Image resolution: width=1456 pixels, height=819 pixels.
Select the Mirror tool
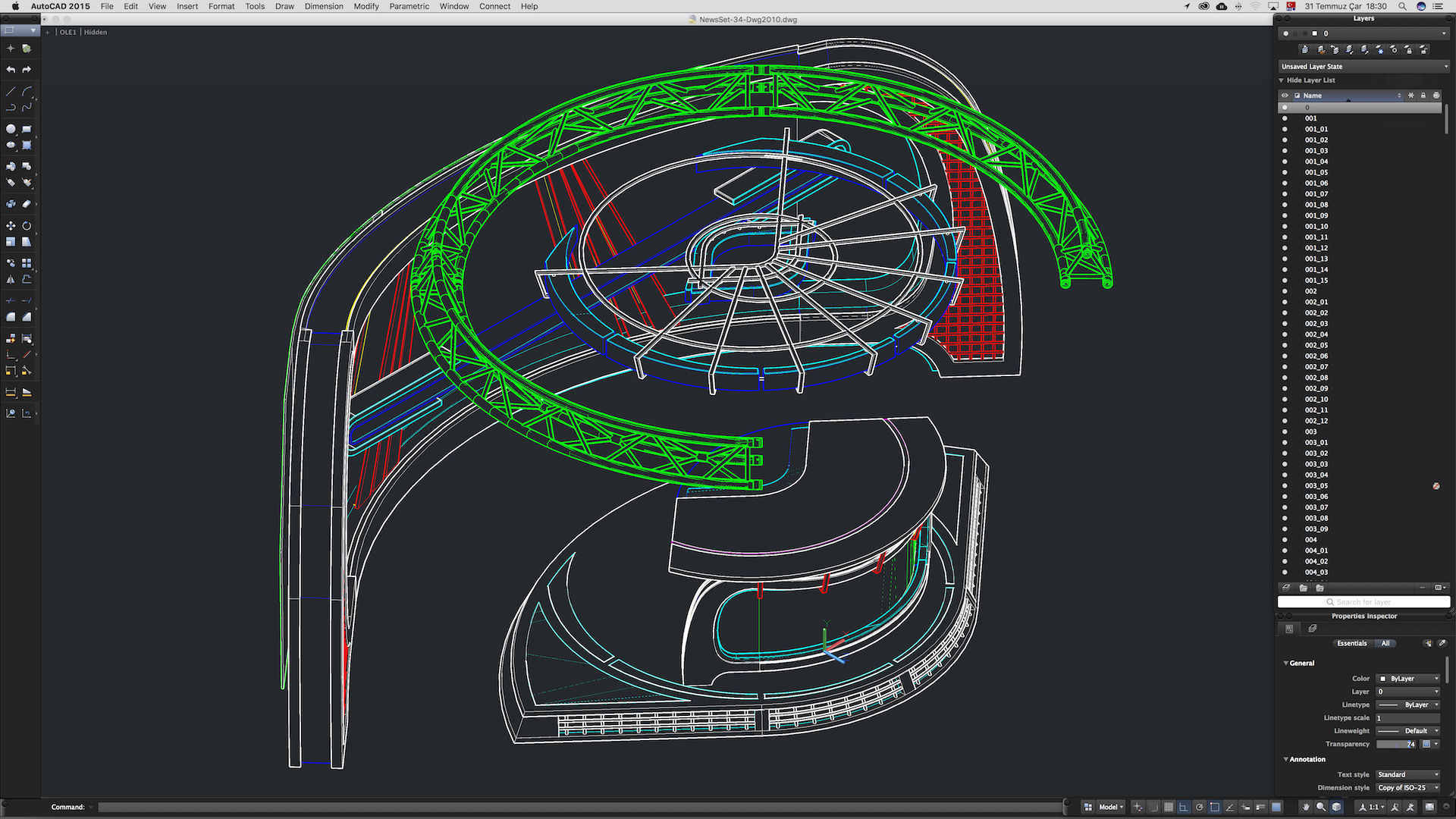pyautogui.click(x=11, y=280)
